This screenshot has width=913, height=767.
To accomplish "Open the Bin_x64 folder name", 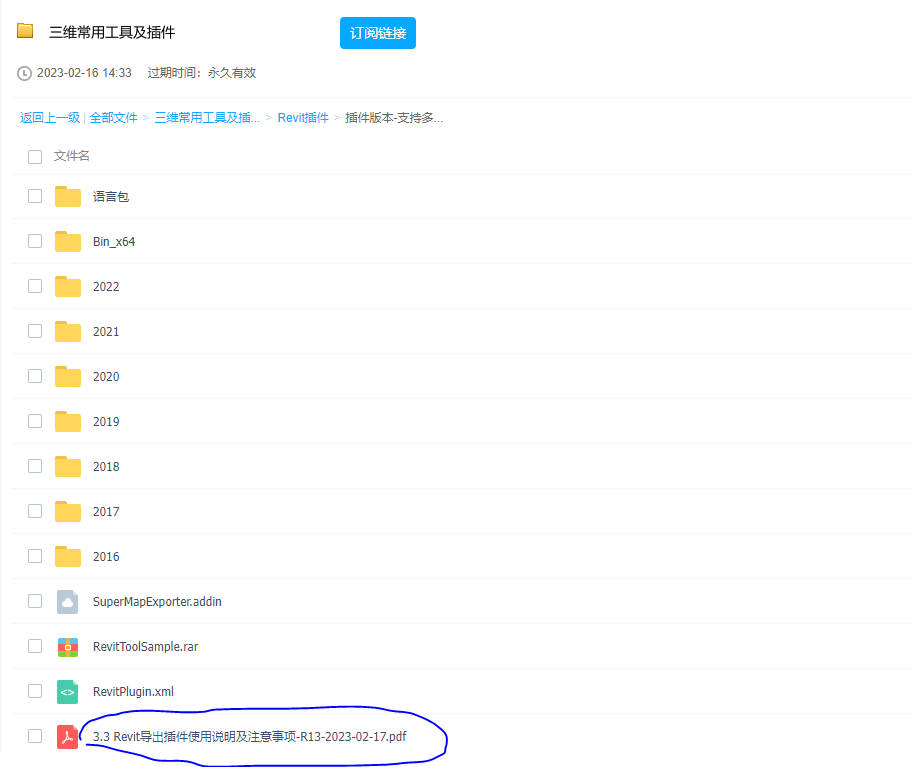I will [x=114, y=242].
